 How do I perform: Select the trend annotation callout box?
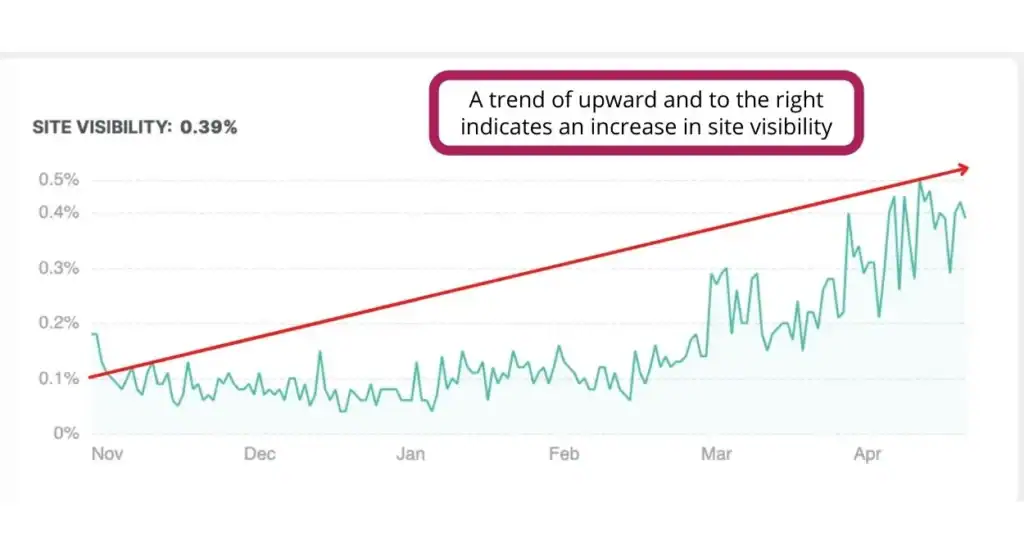[x=647, y=113]
